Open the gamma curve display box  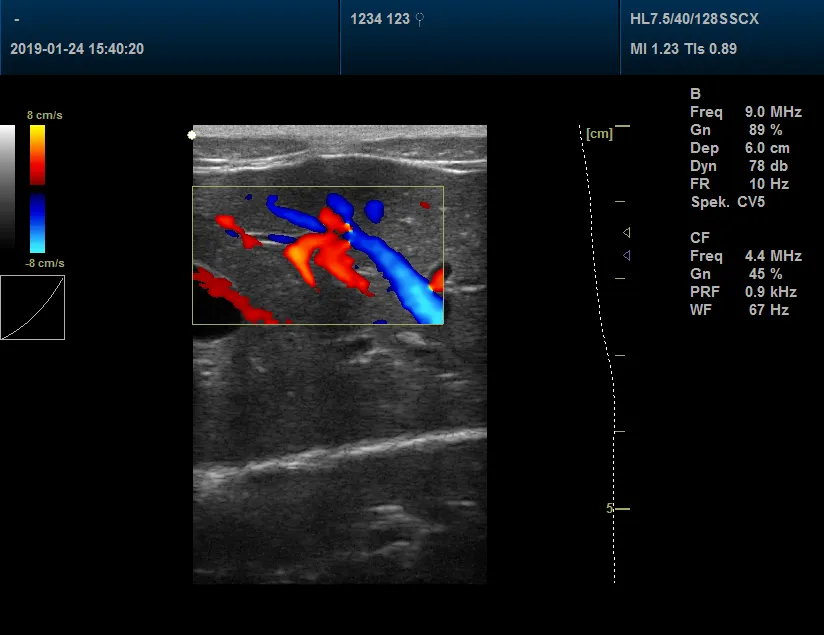coord(33,307)
